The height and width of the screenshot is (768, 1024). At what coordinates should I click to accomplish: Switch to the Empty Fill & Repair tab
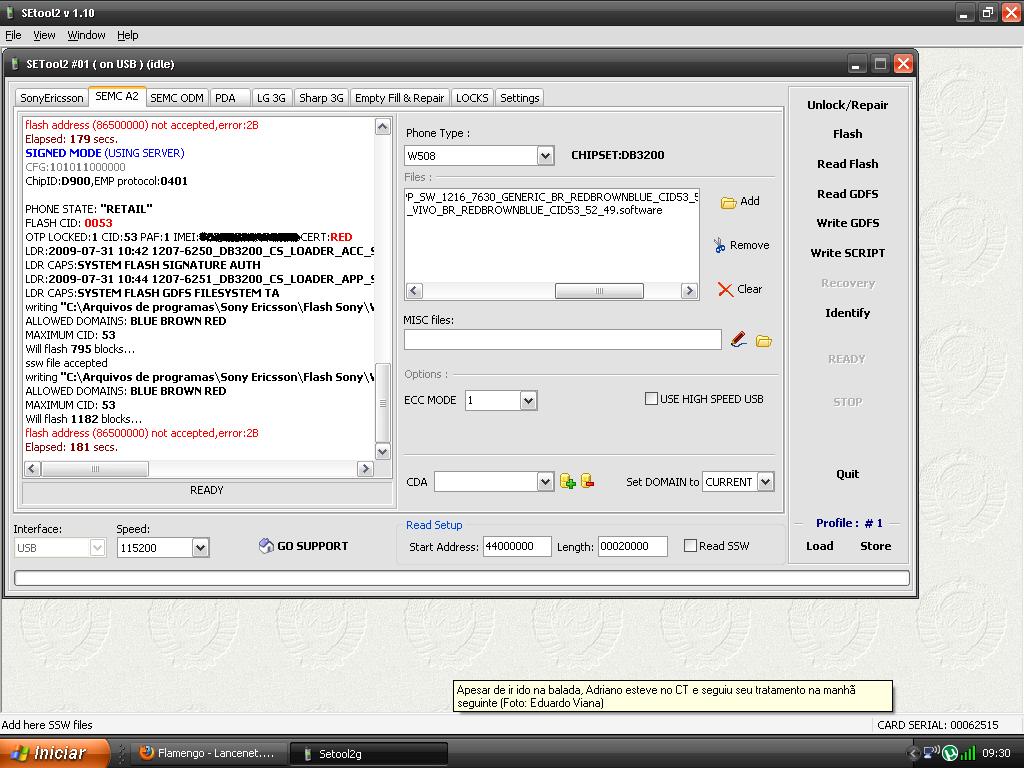[x=400, y=98]
